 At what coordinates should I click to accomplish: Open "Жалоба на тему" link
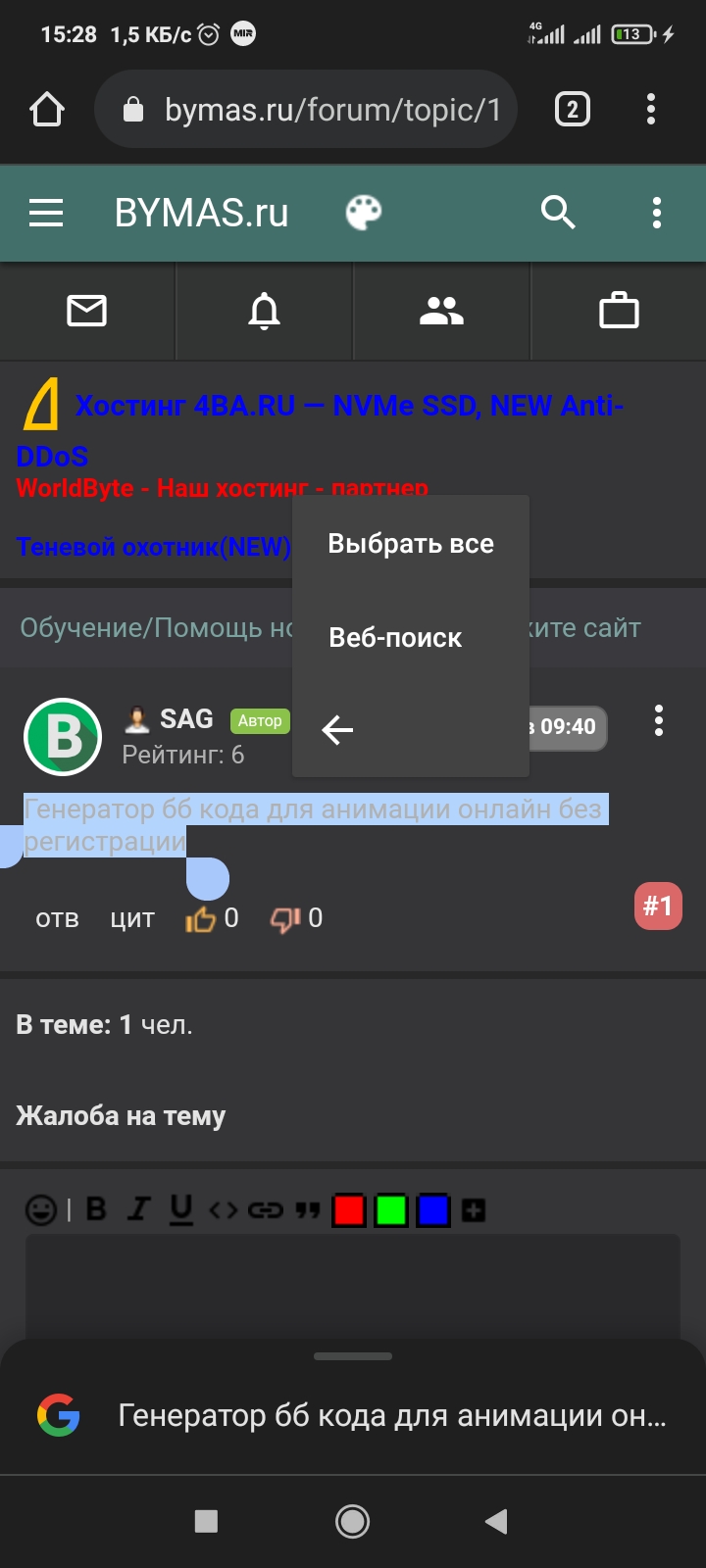pos(121,1116)
